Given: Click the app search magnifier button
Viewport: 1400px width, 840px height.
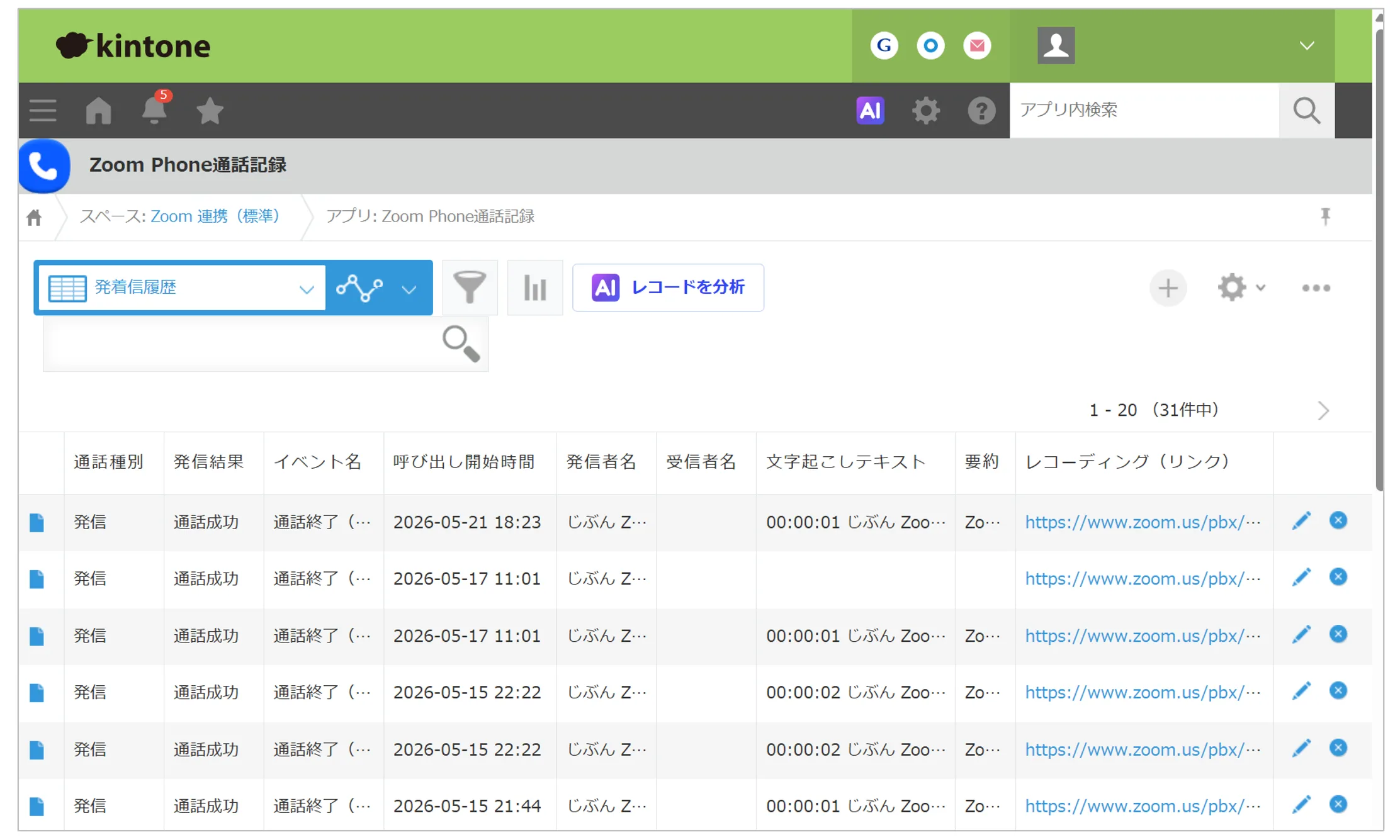Looking at the screenshot, I should [x=1307, y=111].
